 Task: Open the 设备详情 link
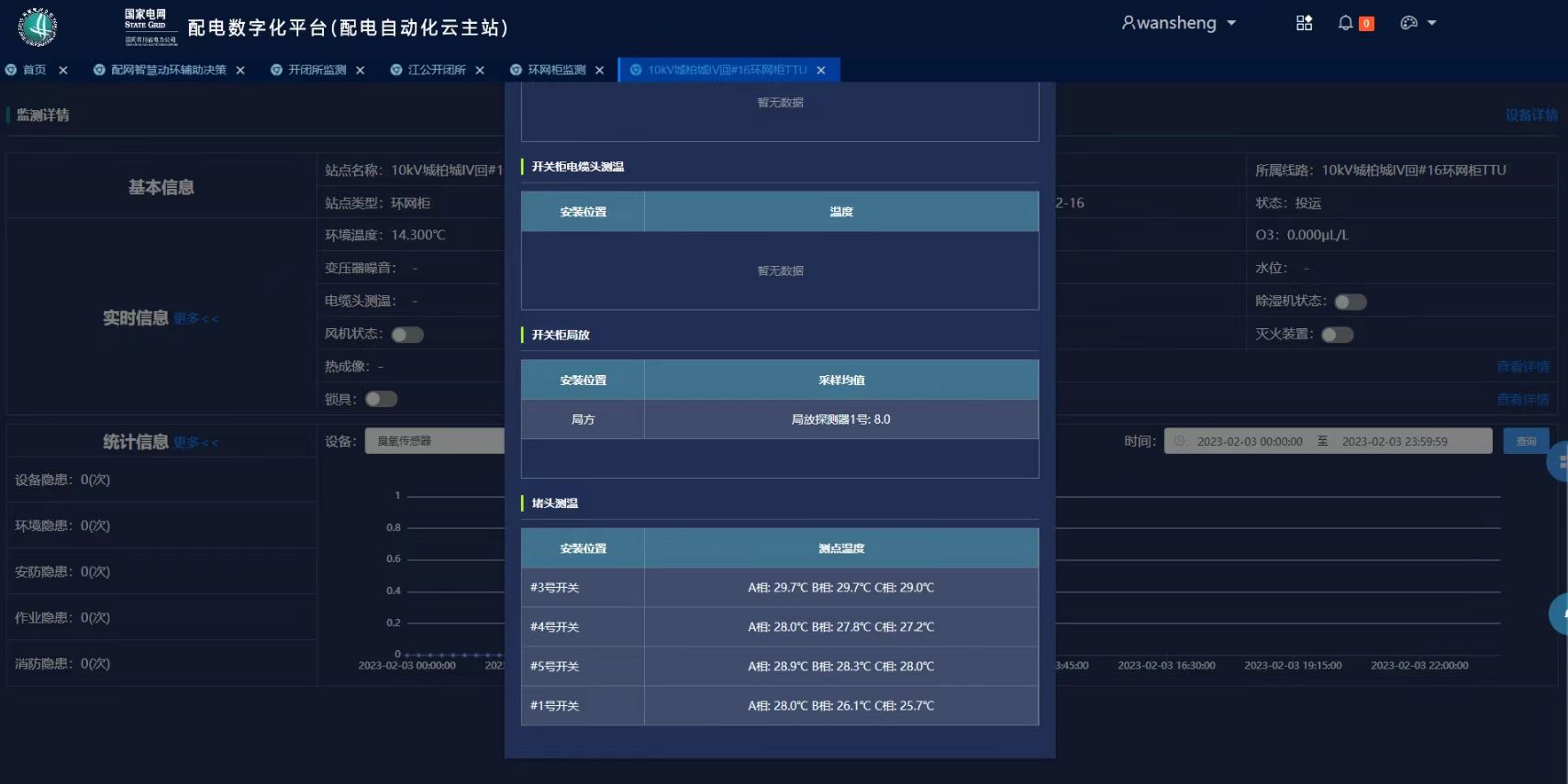tap(1530, 116)
